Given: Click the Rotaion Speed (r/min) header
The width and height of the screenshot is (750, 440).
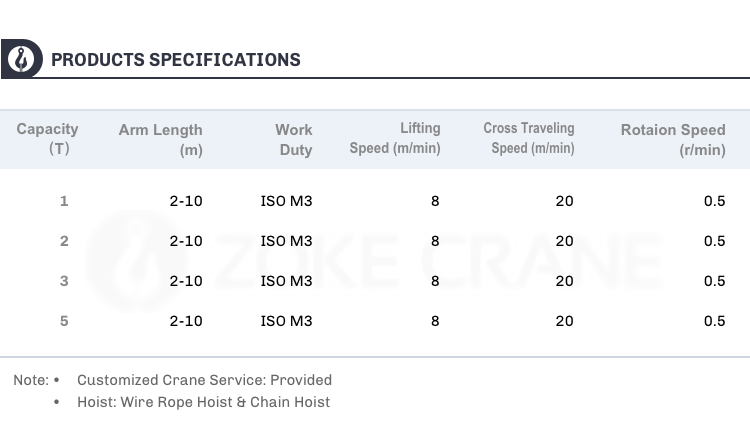Looking at the screenshot, I should [x=673, y=140].
